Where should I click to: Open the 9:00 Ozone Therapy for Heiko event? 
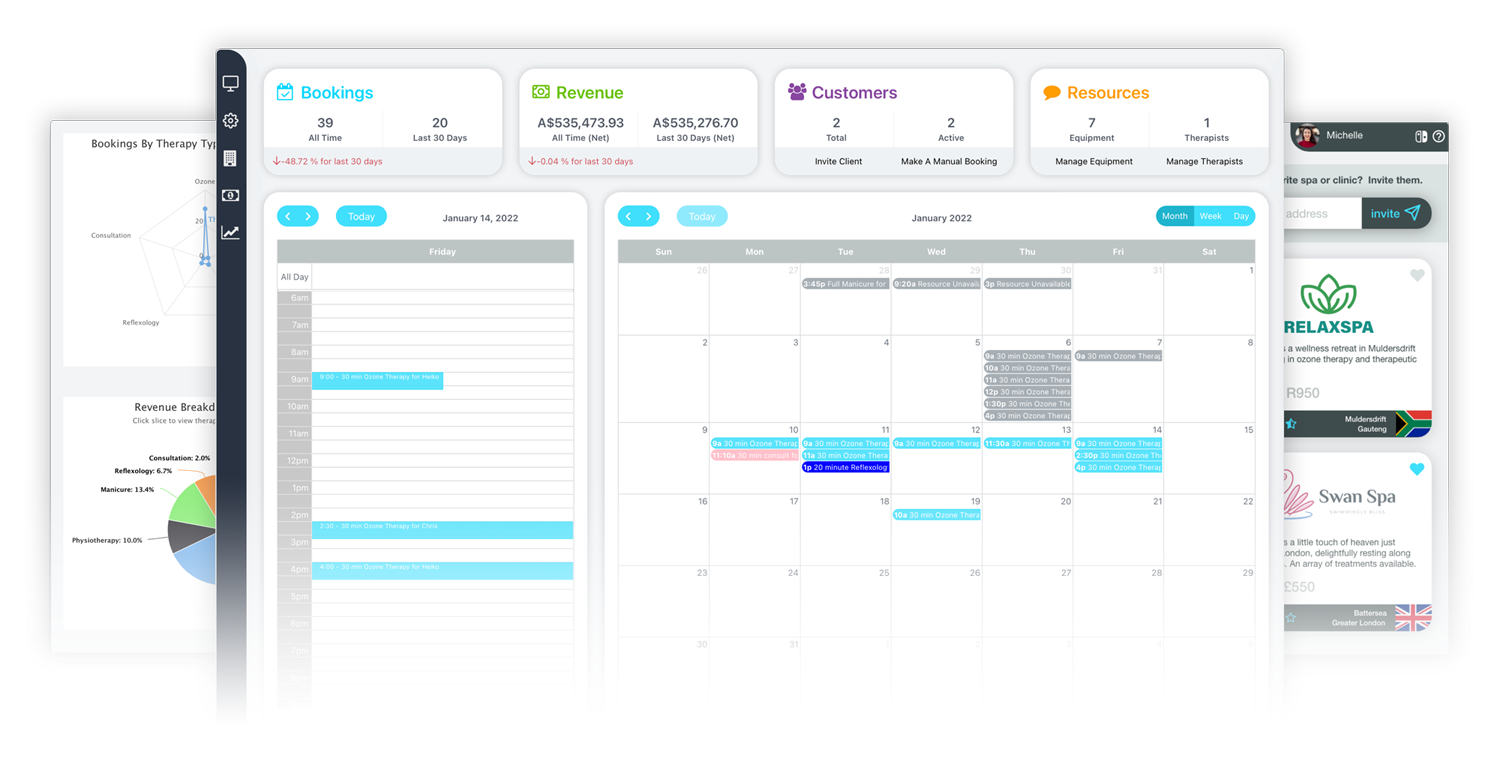click(x=377, y=380)
